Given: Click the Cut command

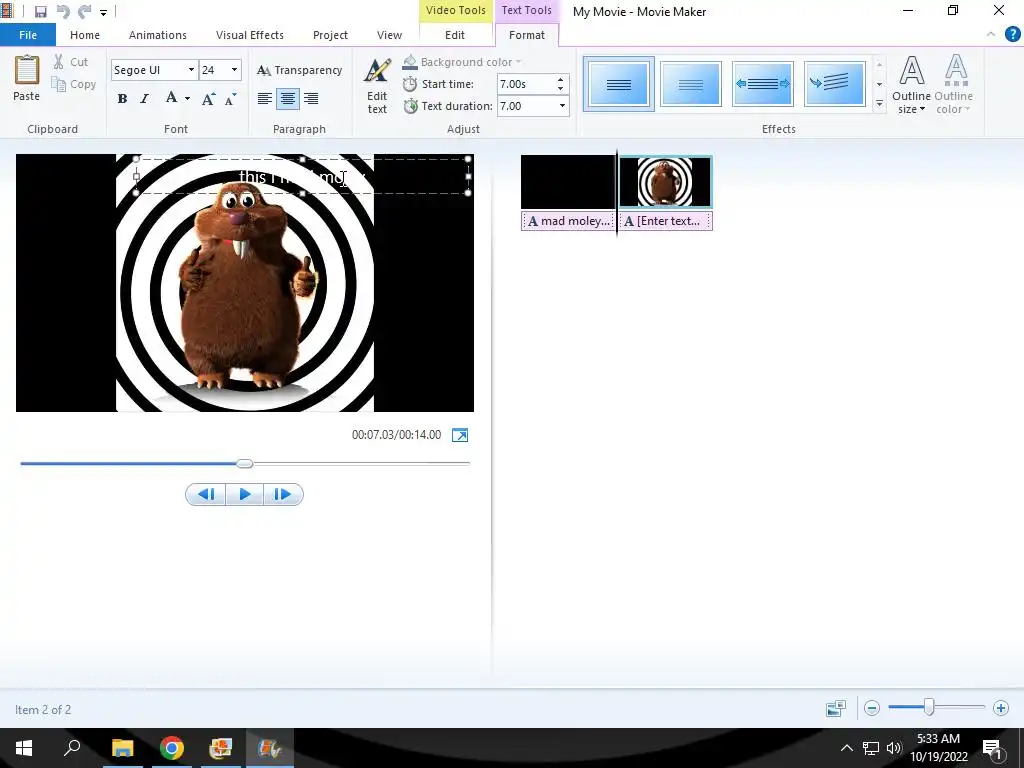Looking at the screenshot, I should (x=71, y=62).
